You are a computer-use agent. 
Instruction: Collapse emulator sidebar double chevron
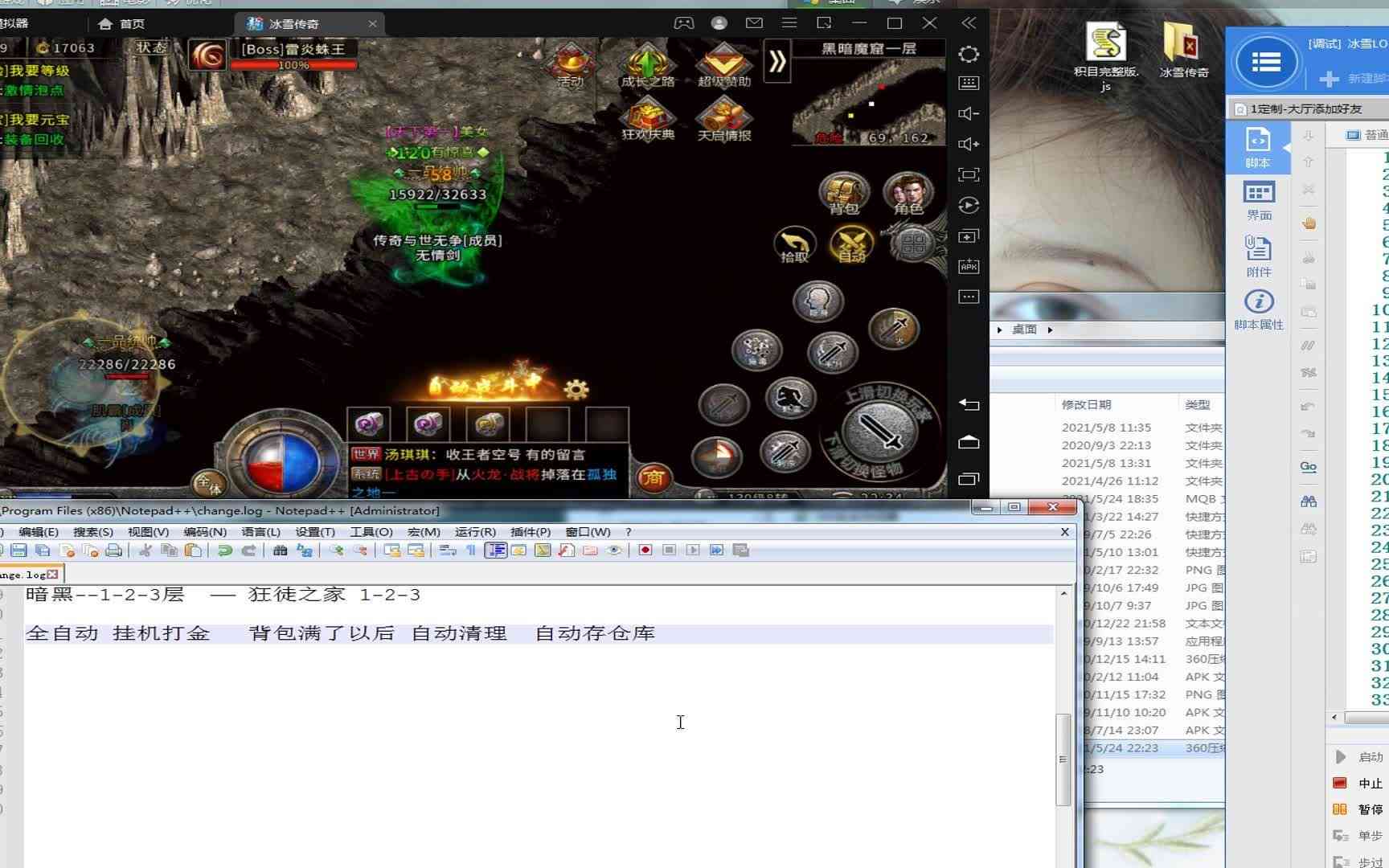[x=969, y=23]
